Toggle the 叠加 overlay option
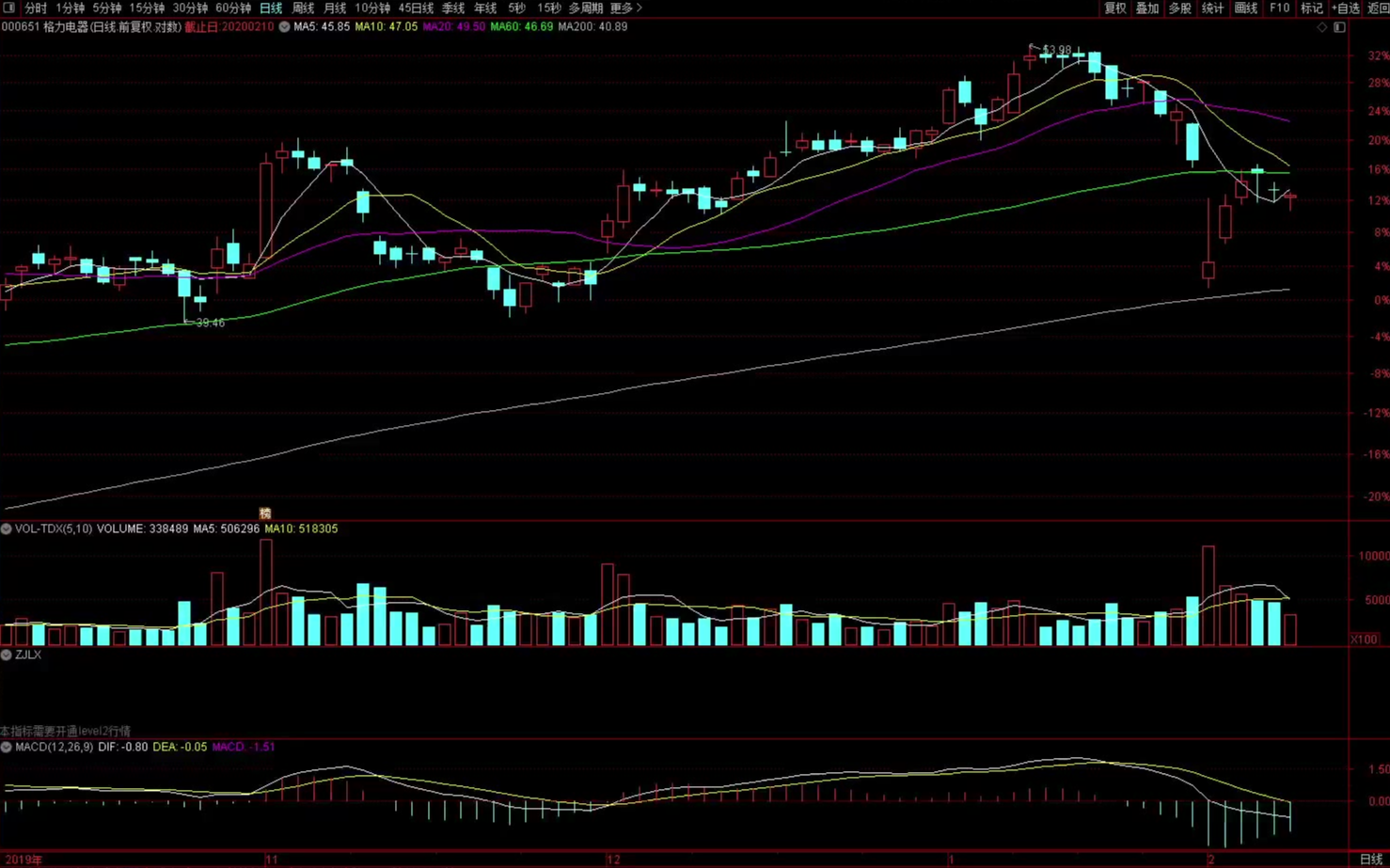The height and width of the screenshot is (868, 1390). (x=1146, y=8)
